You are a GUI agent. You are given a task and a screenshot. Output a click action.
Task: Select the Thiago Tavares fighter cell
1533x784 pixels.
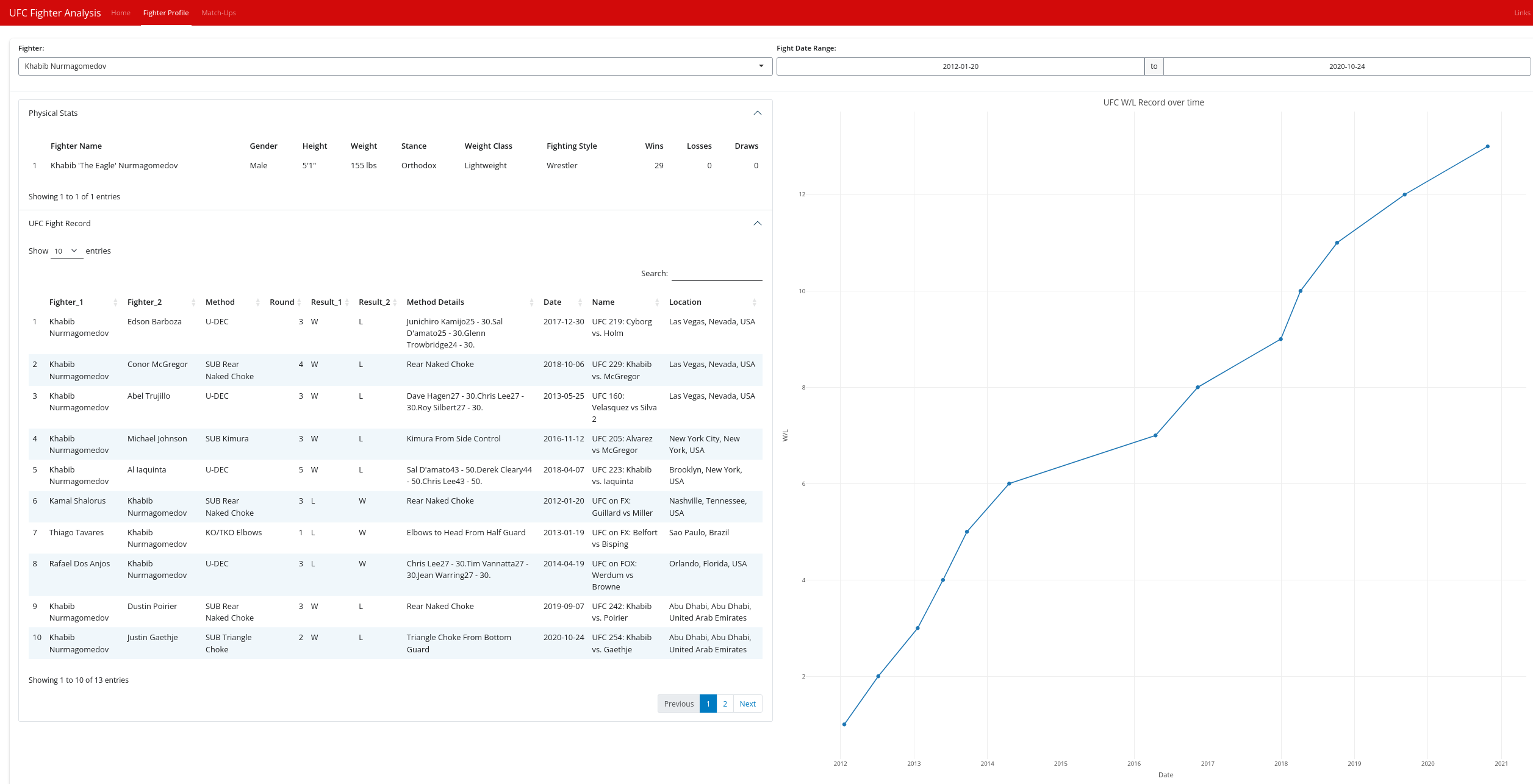tap(76, 533)
